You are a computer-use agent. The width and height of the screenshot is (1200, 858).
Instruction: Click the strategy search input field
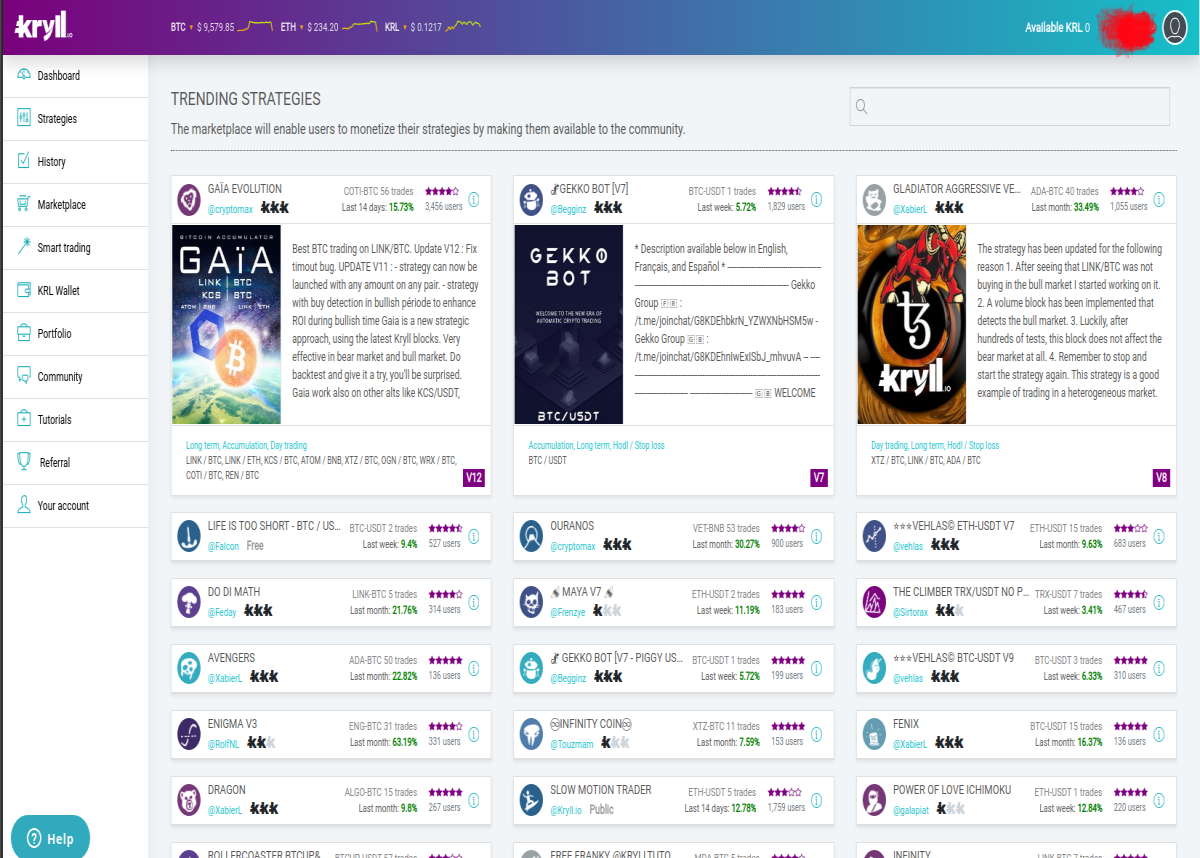click(x=1010, y=107)
